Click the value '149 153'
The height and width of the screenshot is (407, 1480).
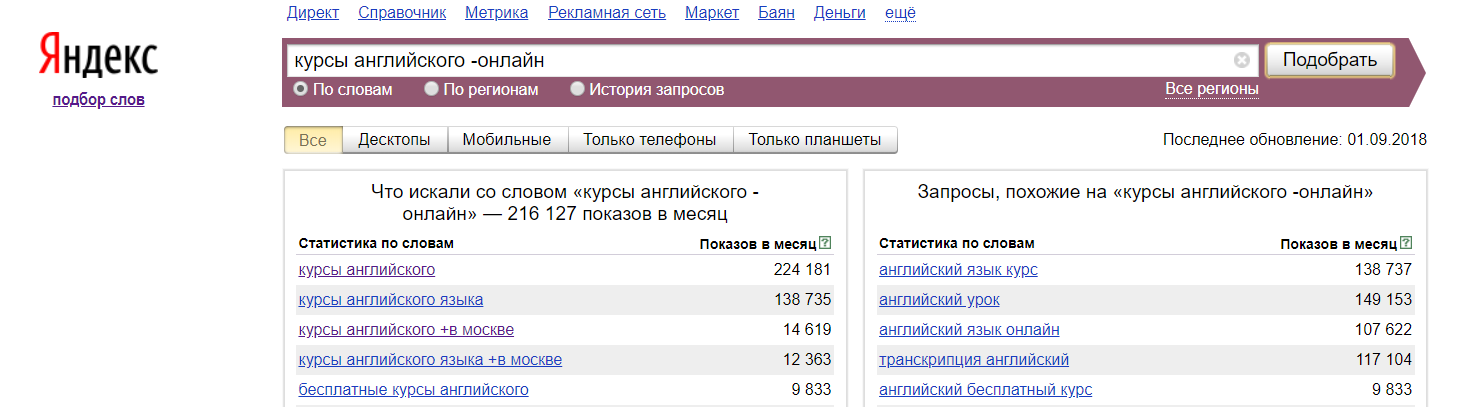(x=1382, y=300)
